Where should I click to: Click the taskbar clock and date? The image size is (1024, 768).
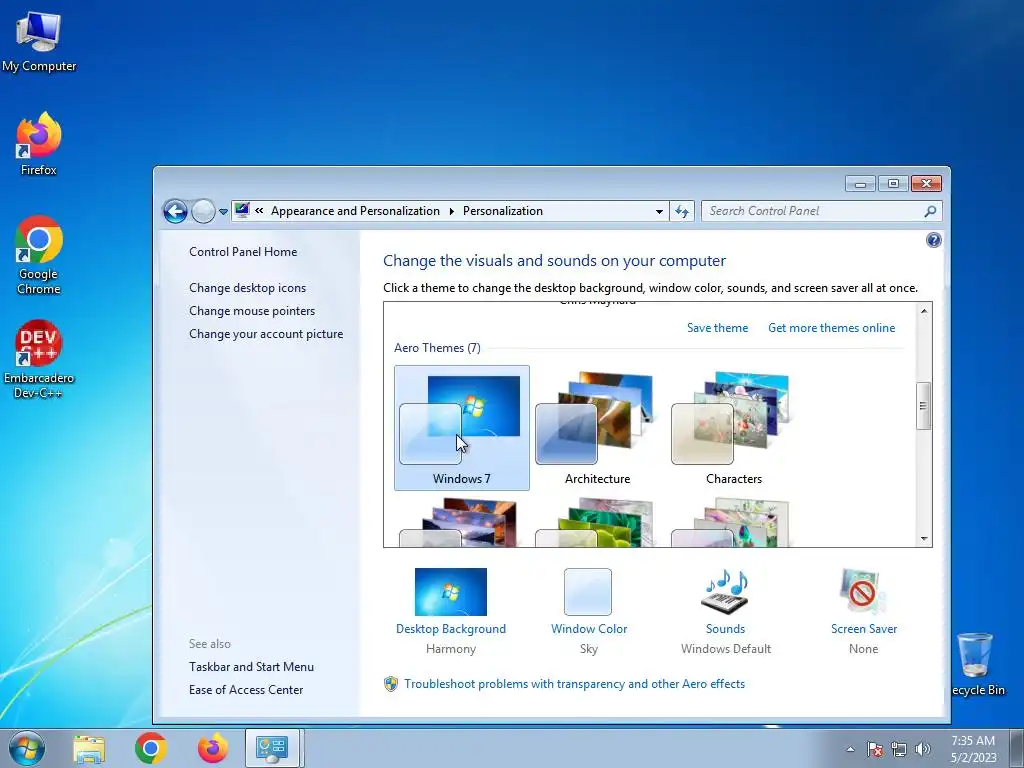point(973,749)
